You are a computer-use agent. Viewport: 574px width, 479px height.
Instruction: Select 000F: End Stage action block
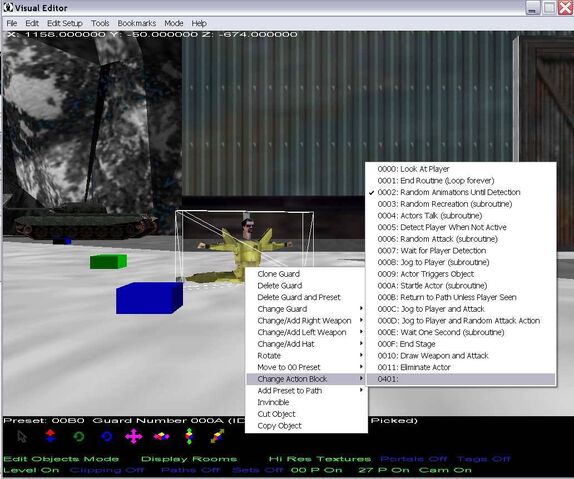pos(461,344)
